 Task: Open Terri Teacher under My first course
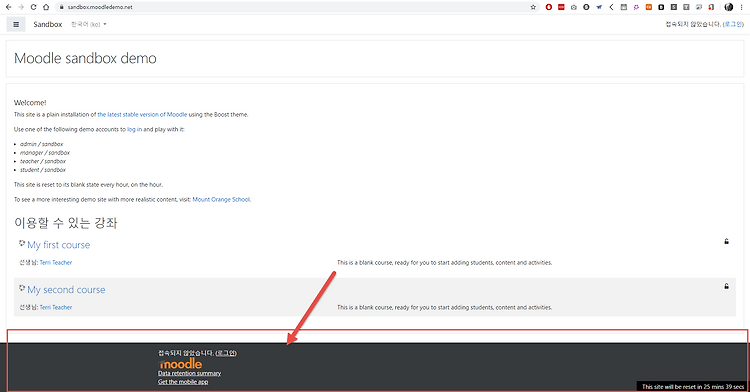pyautogui.click(x=56, y=262)
